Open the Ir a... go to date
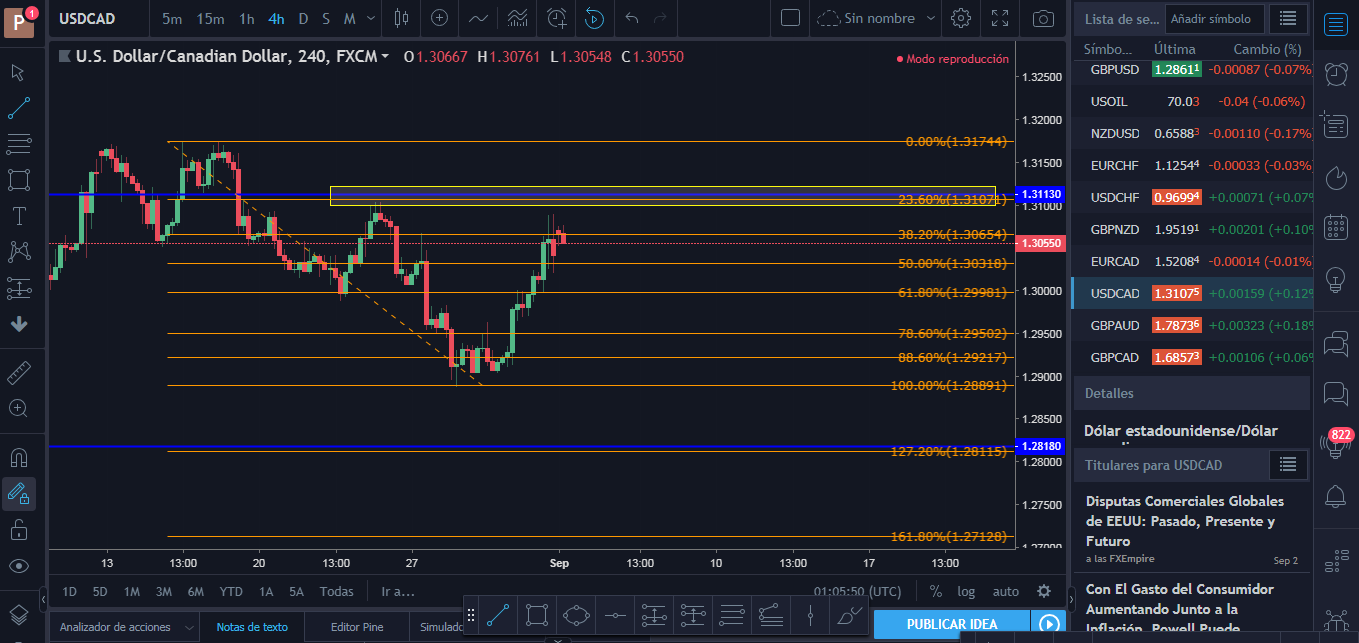The width and height of the screenshot is (1359, 643). (x=397, y=591)
